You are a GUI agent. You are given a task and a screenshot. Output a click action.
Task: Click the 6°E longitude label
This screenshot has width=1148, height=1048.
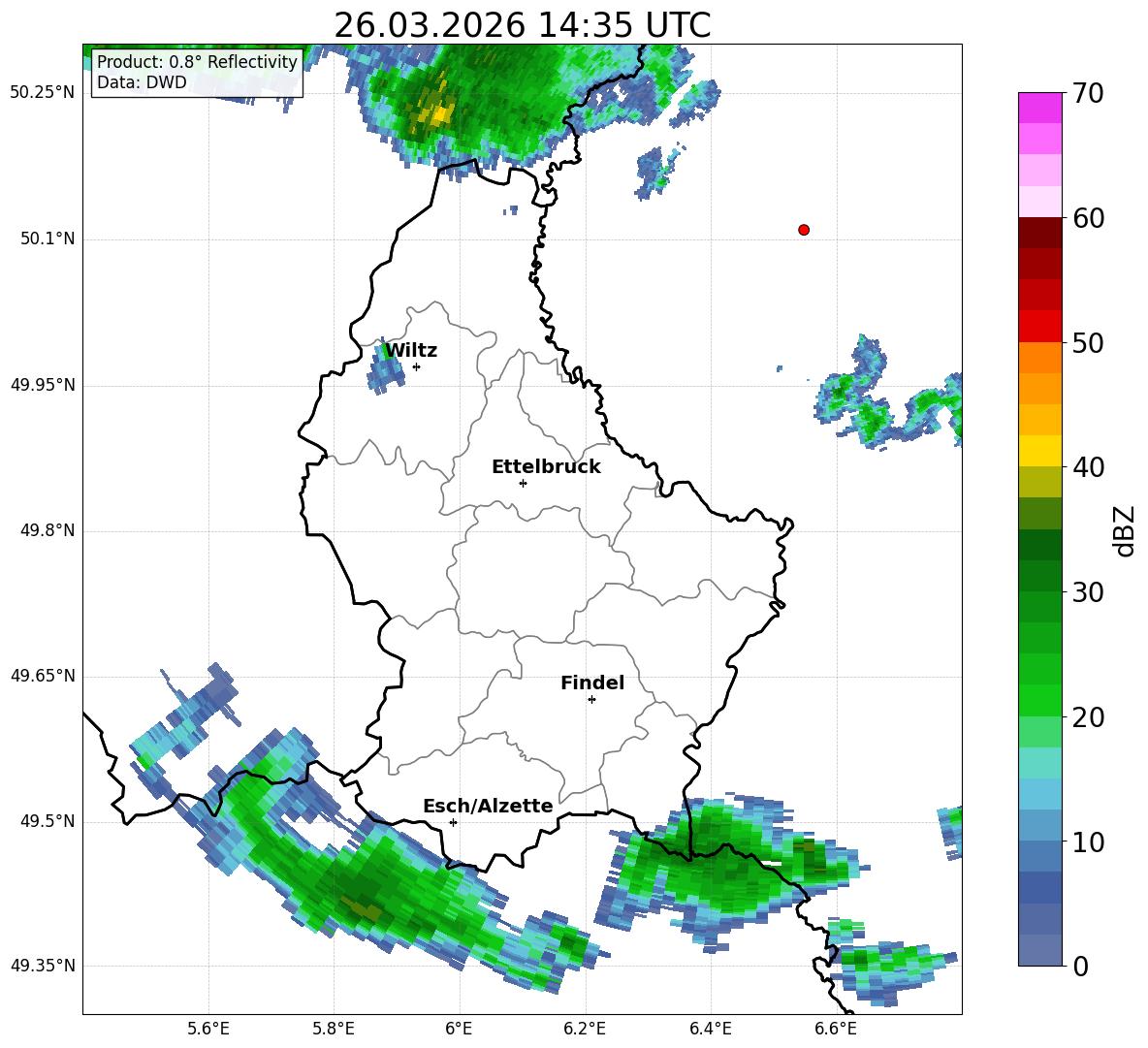click(x=459, y=1030)
